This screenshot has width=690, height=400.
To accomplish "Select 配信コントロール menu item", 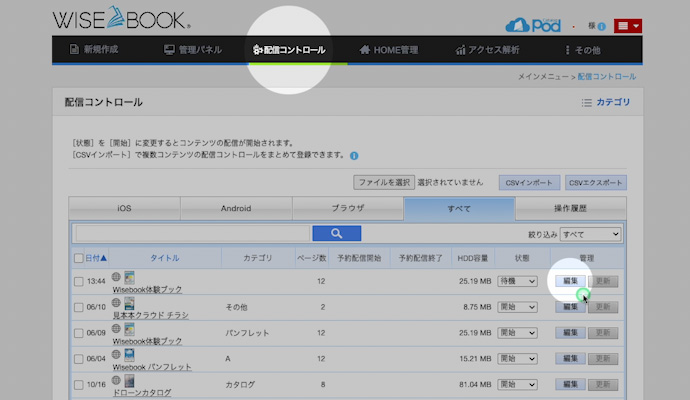I will coord(289,50).
